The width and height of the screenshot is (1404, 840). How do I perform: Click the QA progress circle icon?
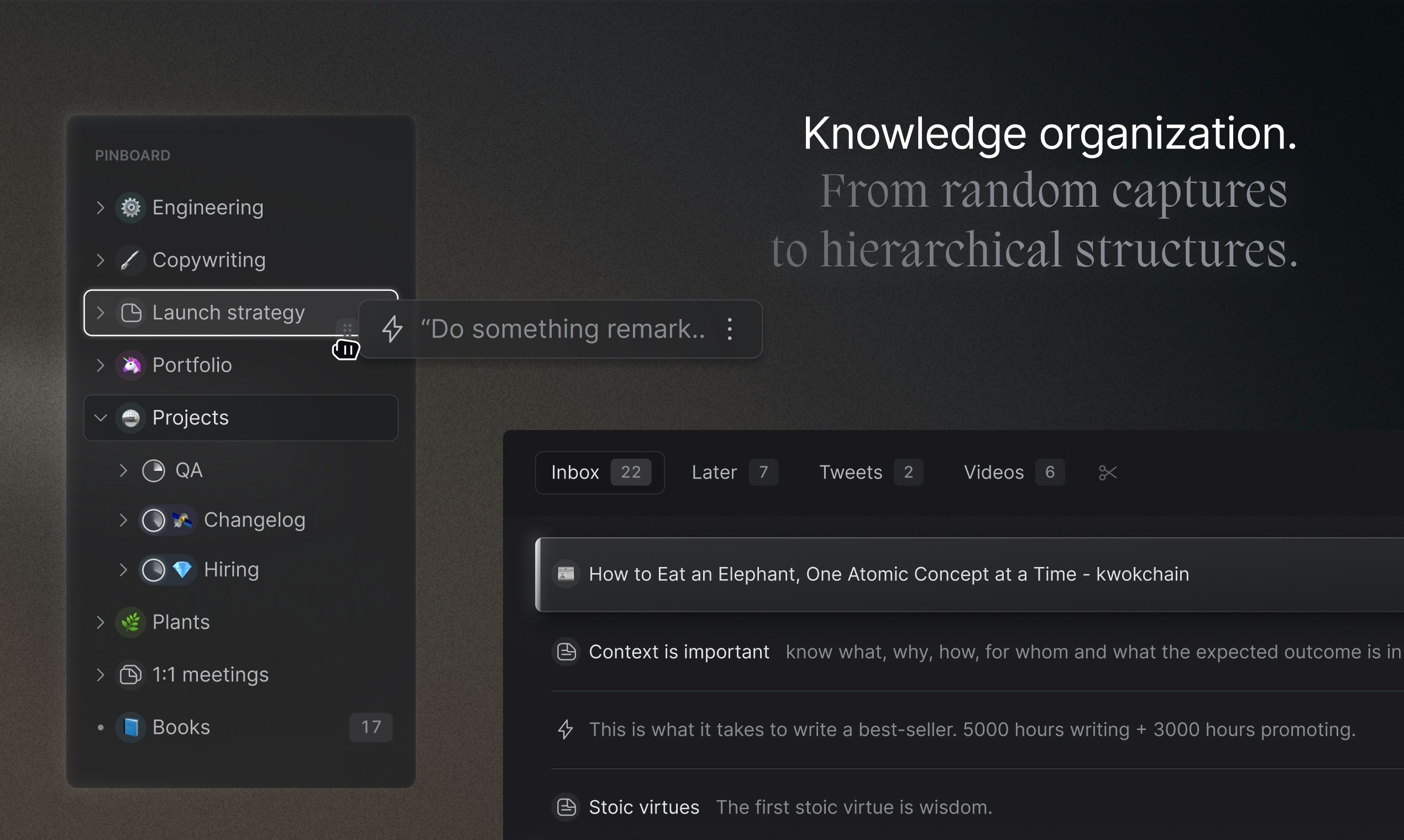(x=154, y=470)
